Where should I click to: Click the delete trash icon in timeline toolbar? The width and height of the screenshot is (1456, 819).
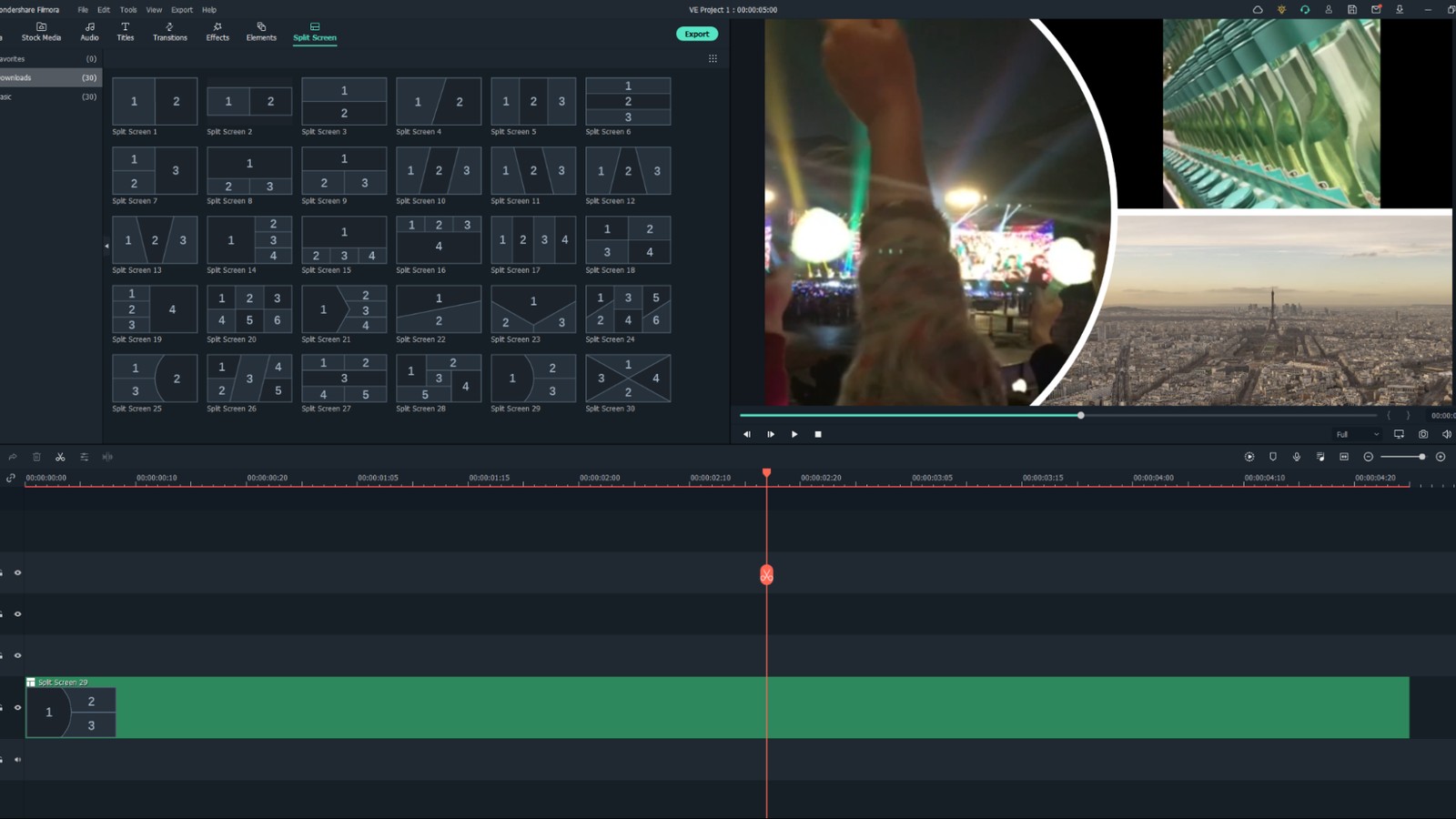36,457
